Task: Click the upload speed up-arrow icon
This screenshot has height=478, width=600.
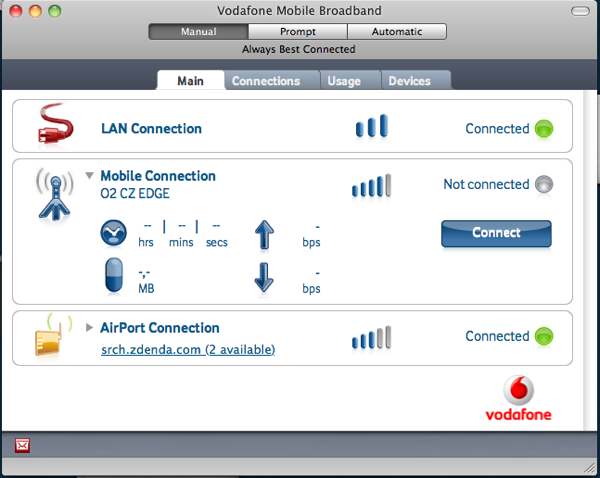Action: [264, 235]
